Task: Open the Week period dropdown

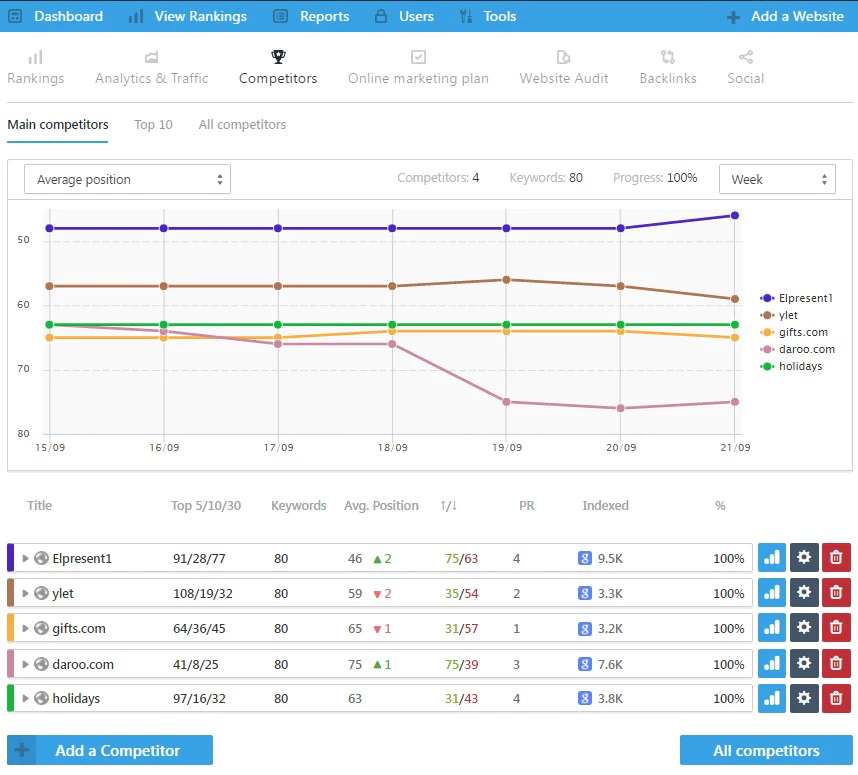Action: click(777, 180)
